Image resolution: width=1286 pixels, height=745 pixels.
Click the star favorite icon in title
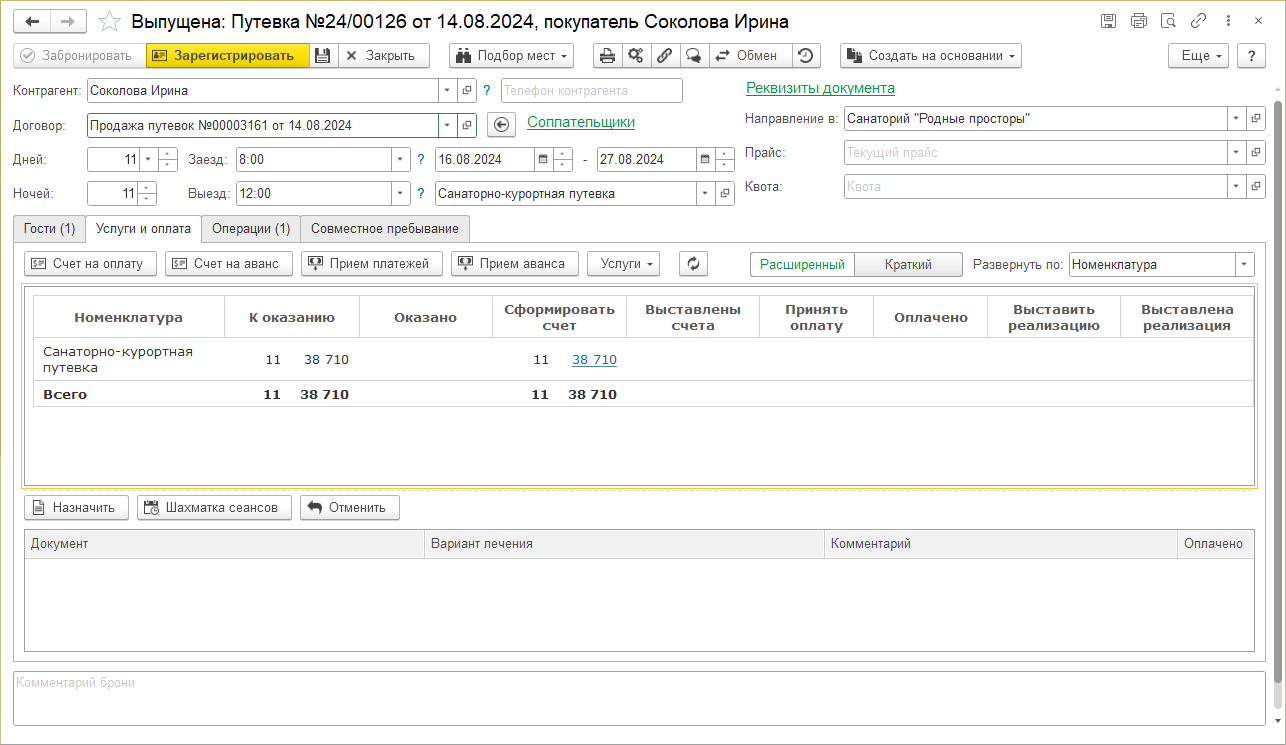coord(111,21)
